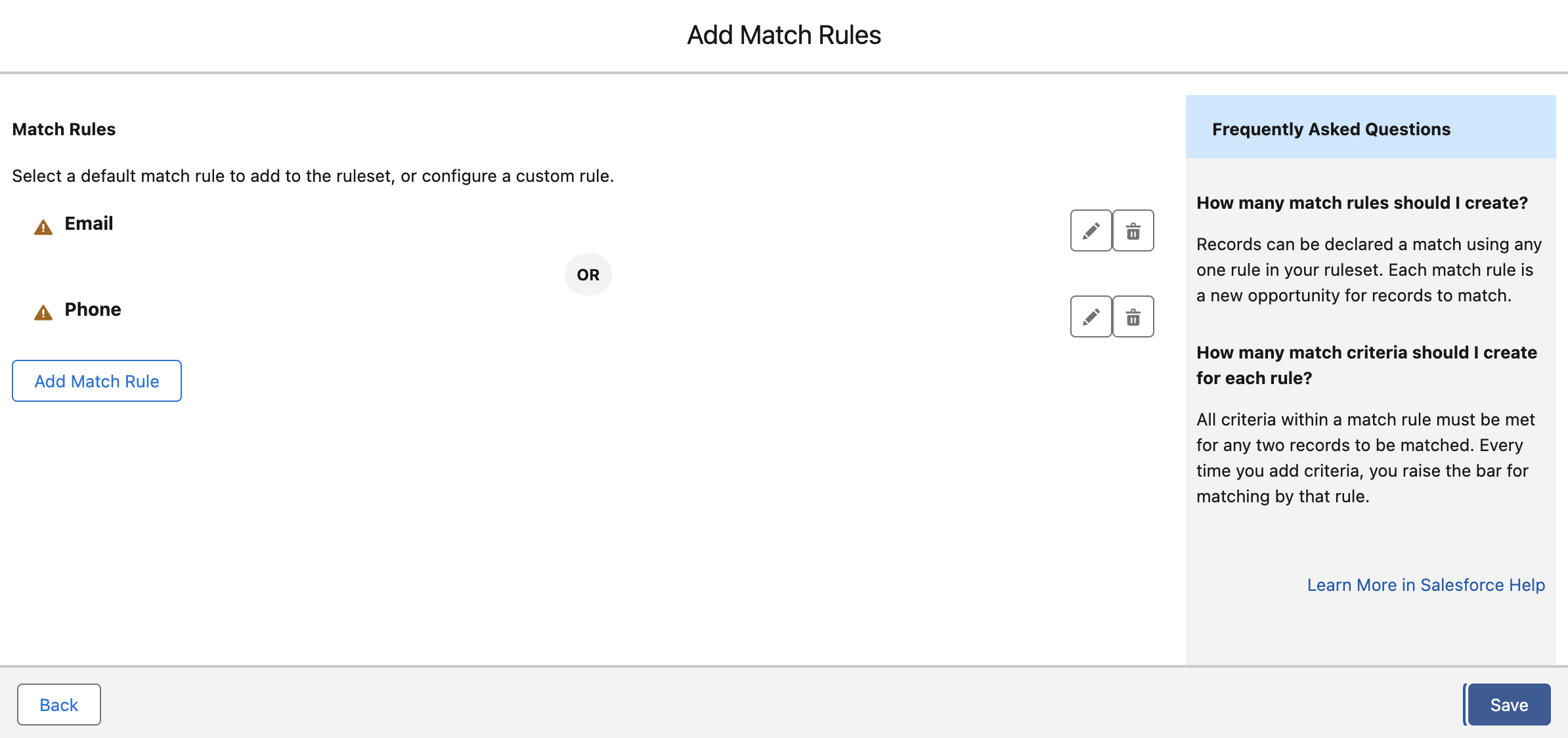
Task: Go Back to the previous step
Action: click(58, 704)
